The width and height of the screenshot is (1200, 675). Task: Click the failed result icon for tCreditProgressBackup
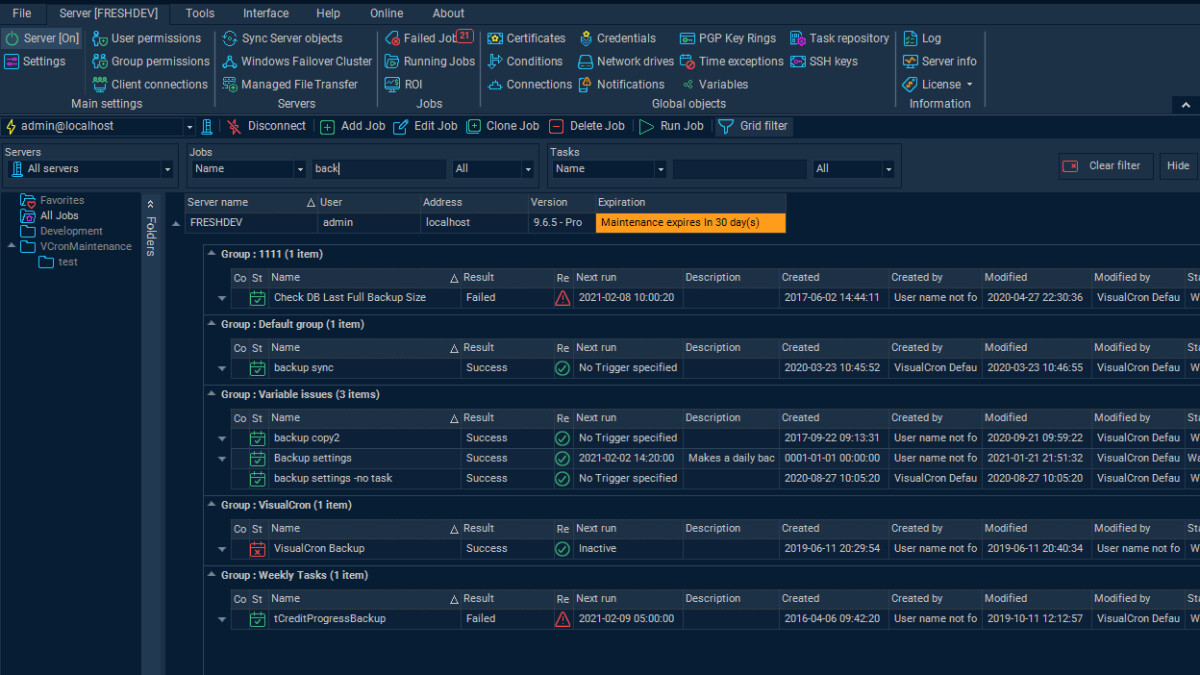pyautogui.click(x=562, y=619)
